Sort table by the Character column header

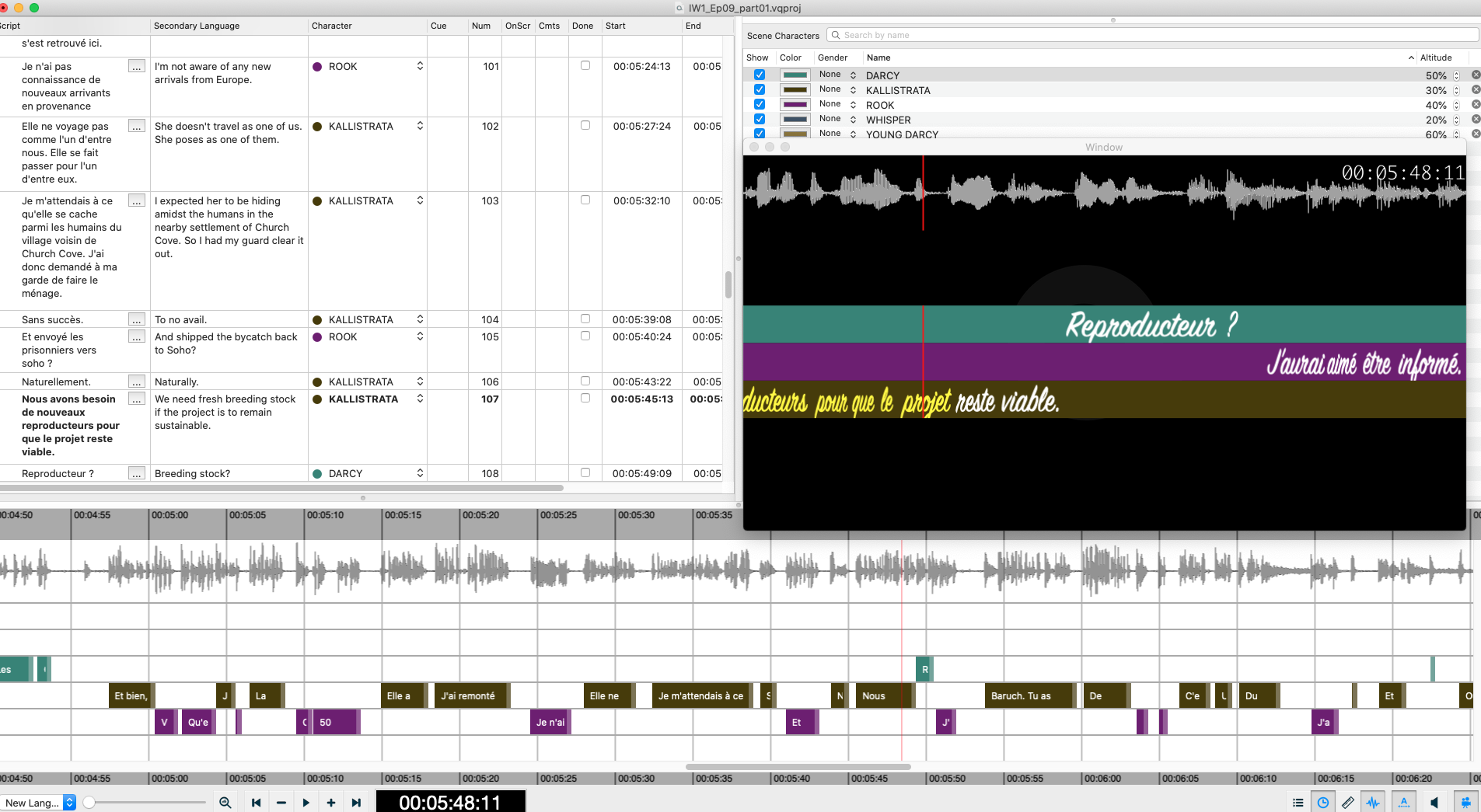[x=332, y=26]
